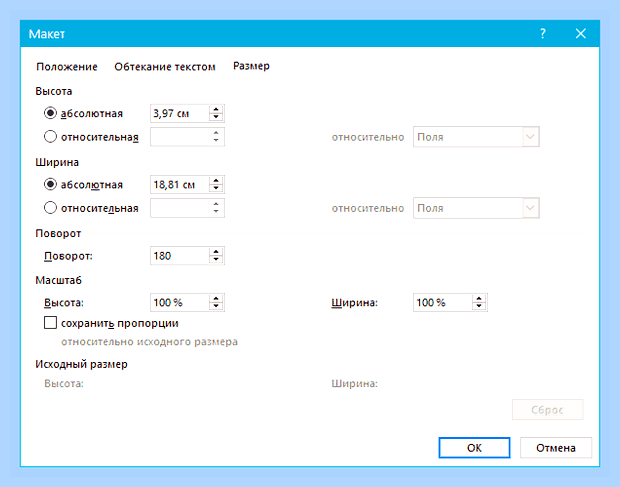Switch to the Положение tab

coord(67,66)
